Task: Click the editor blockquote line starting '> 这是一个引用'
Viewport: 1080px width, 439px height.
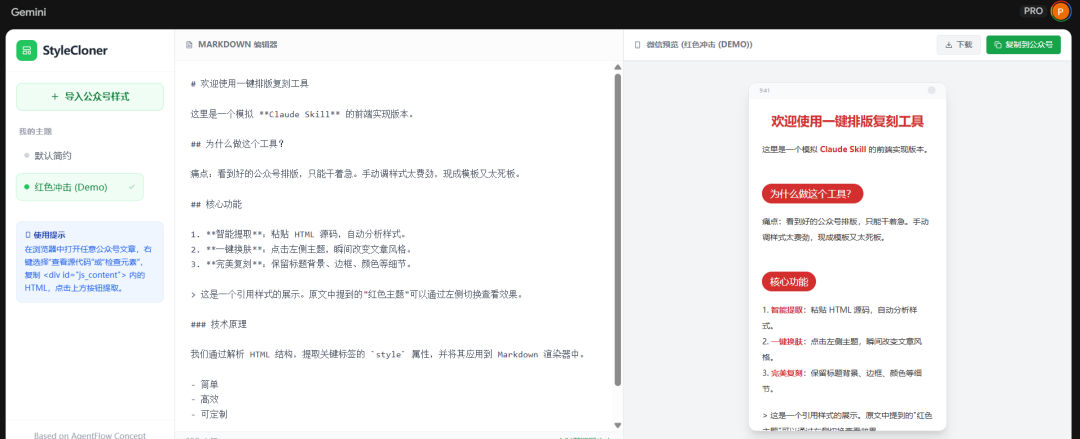Action: pyautogui.click(x=357, y=294)
